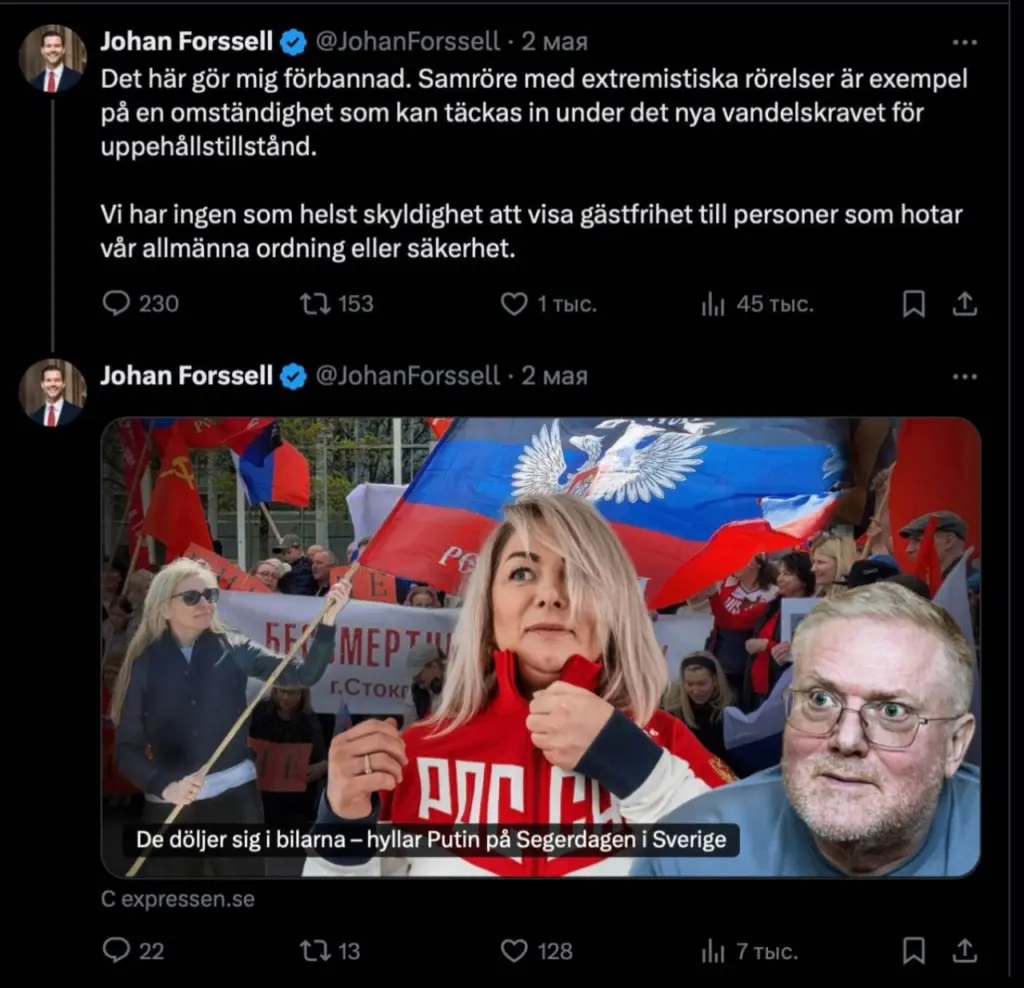This screenshot has width=1024, height=988.
Task: Open the @JohanForssell handle in the second tweet
Action: (x=408, y=376)
